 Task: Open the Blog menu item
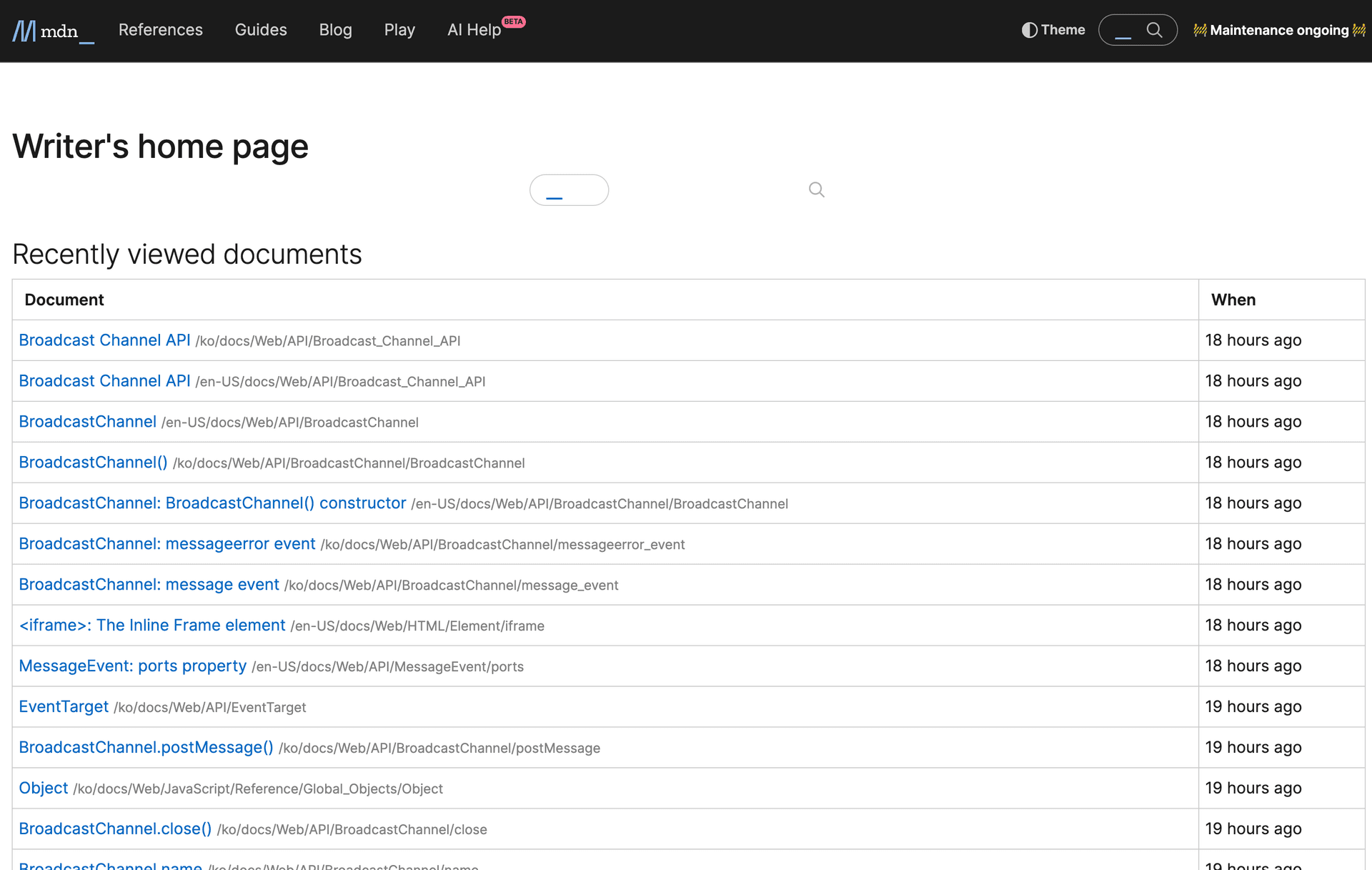pos(335,30)
